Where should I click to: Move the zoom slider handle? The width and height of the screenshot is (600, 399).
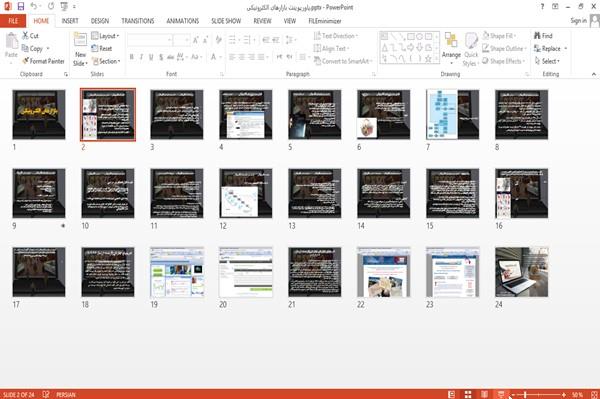[525, 394]
